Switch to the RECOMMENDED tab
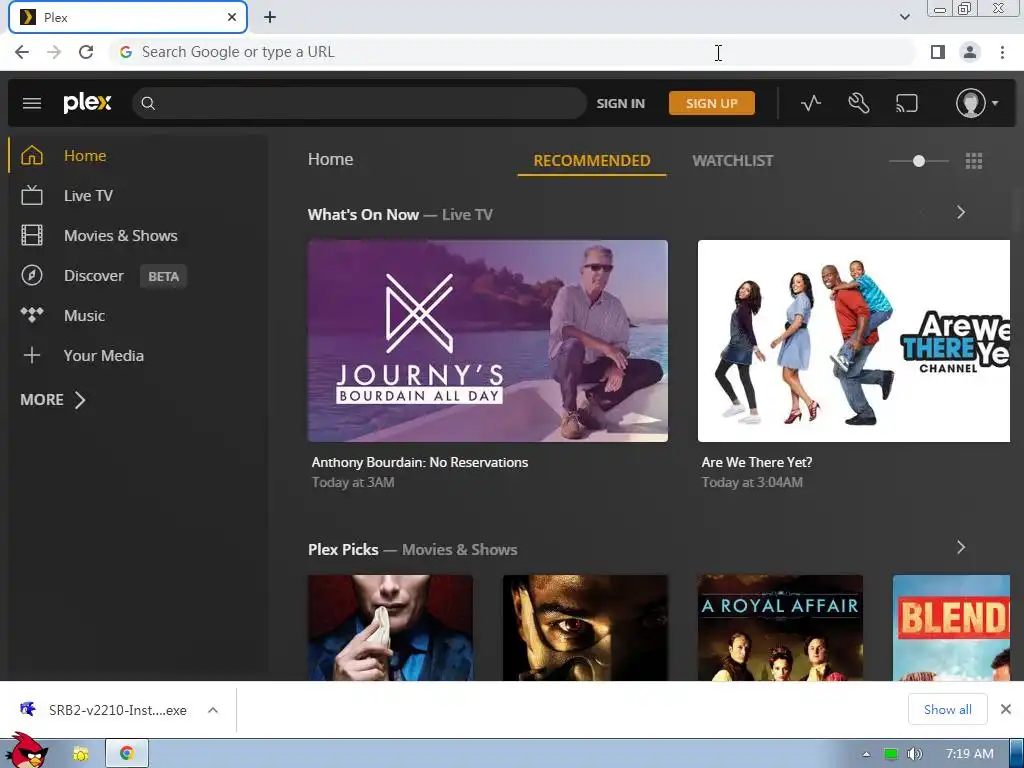The width and height of the screenshot is (1024, 768). click(592, 161)
